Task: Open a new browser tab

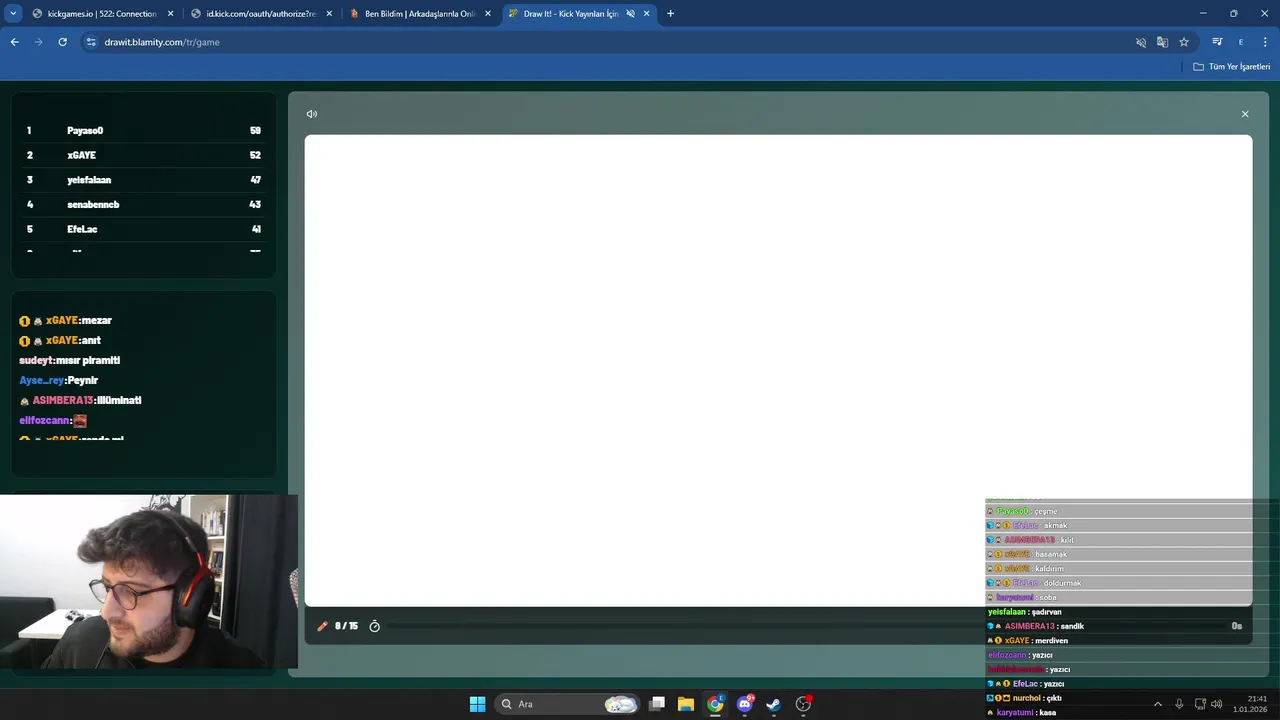Action: click(670, 14)
